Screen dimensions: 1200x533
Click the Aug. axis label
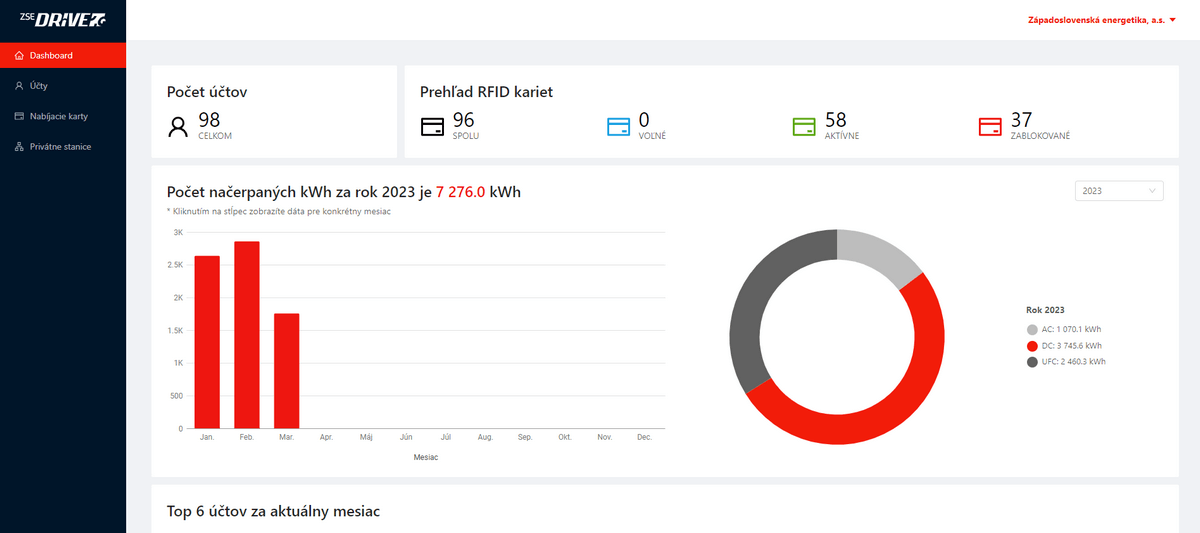485,438
